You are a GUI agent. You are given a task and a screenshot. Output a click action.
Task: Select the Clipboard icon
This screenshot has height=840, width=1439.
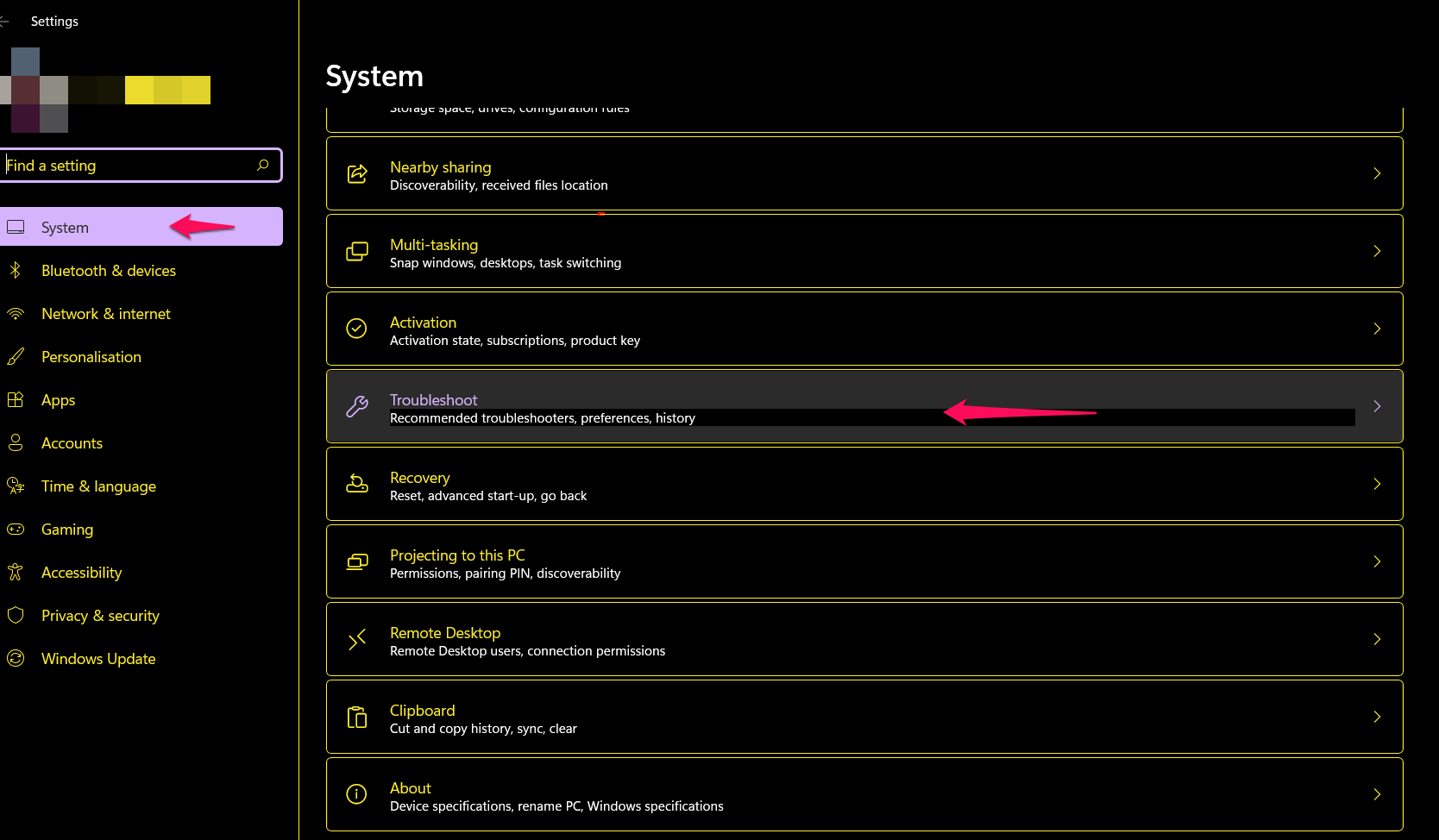pos(356,717)
